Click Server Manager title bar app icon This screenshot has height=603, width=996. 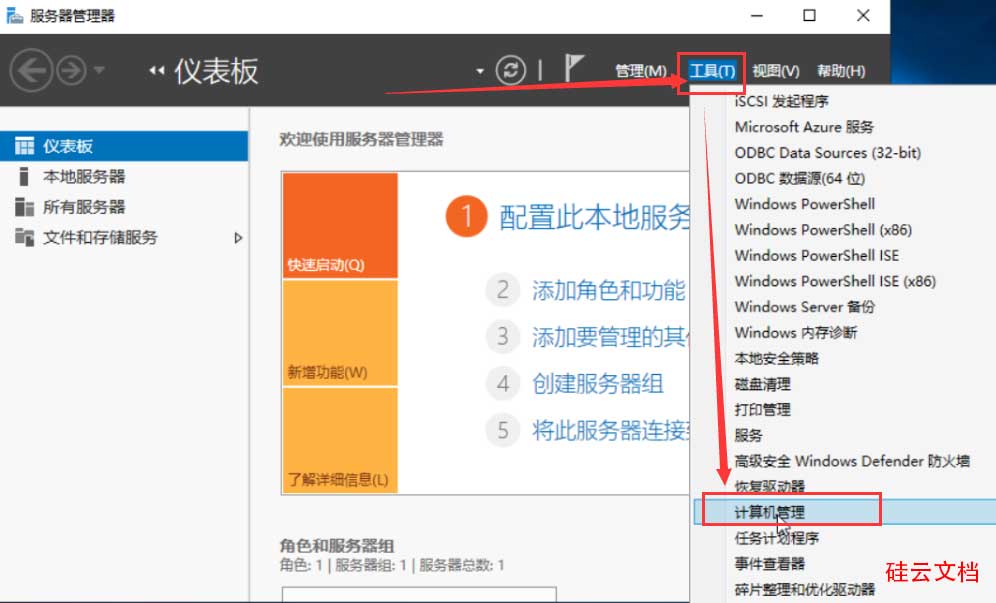[15, 15]
